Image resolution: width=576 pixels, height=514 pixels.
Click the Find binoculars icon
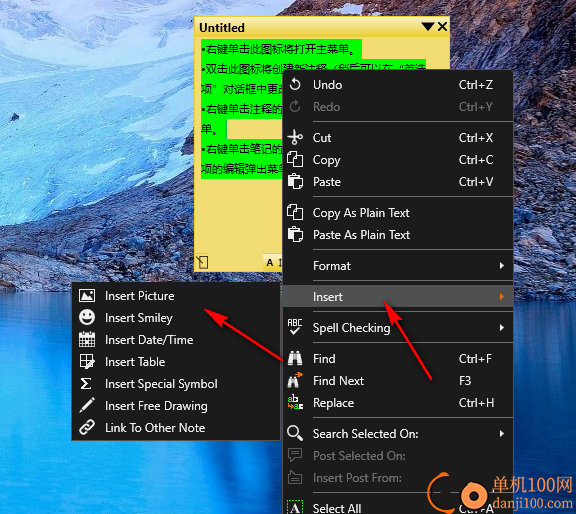pyautogui.click(x=295, y=358)
